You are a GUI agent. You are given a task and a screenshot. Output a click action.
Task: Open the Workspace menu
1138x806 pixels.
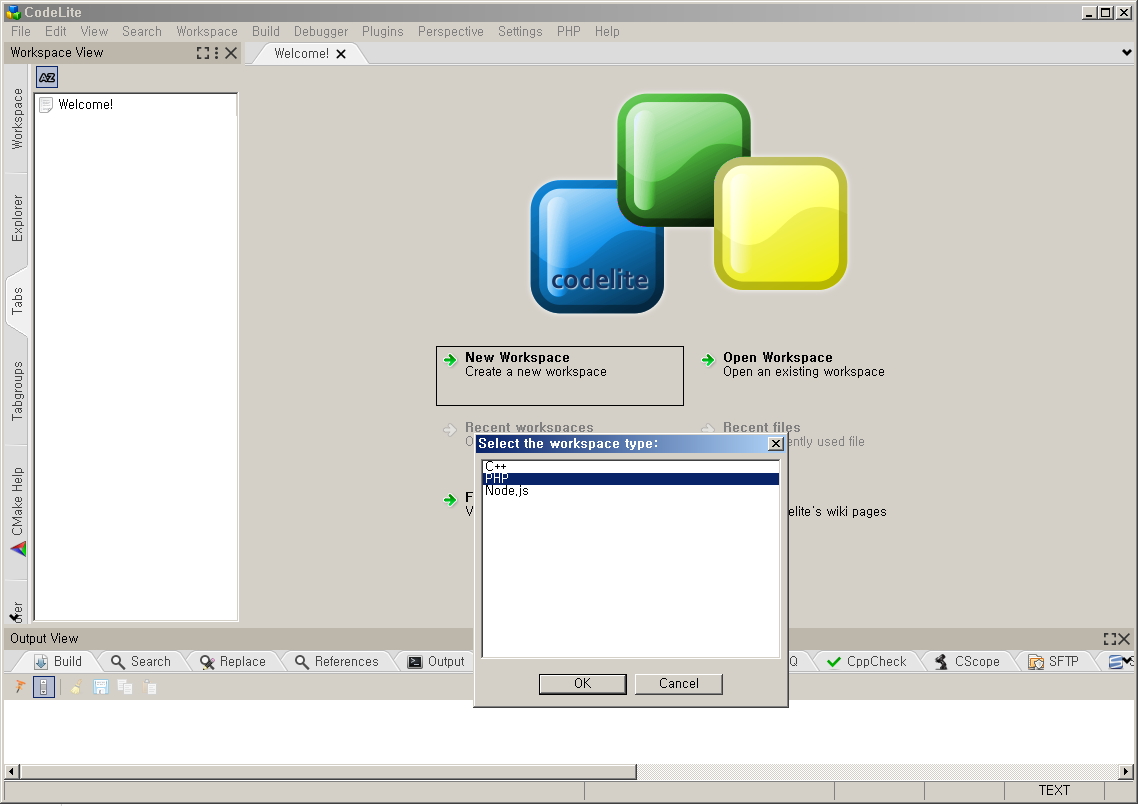[x=207, y=31]
